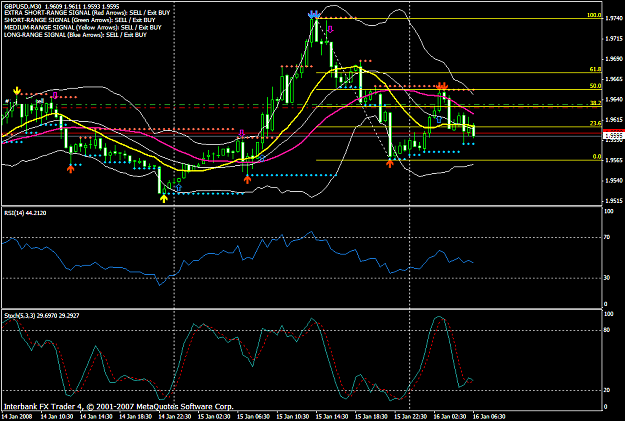Click the 1.9740 price axis value
The image size is (625, 421).
coord(614,18)
